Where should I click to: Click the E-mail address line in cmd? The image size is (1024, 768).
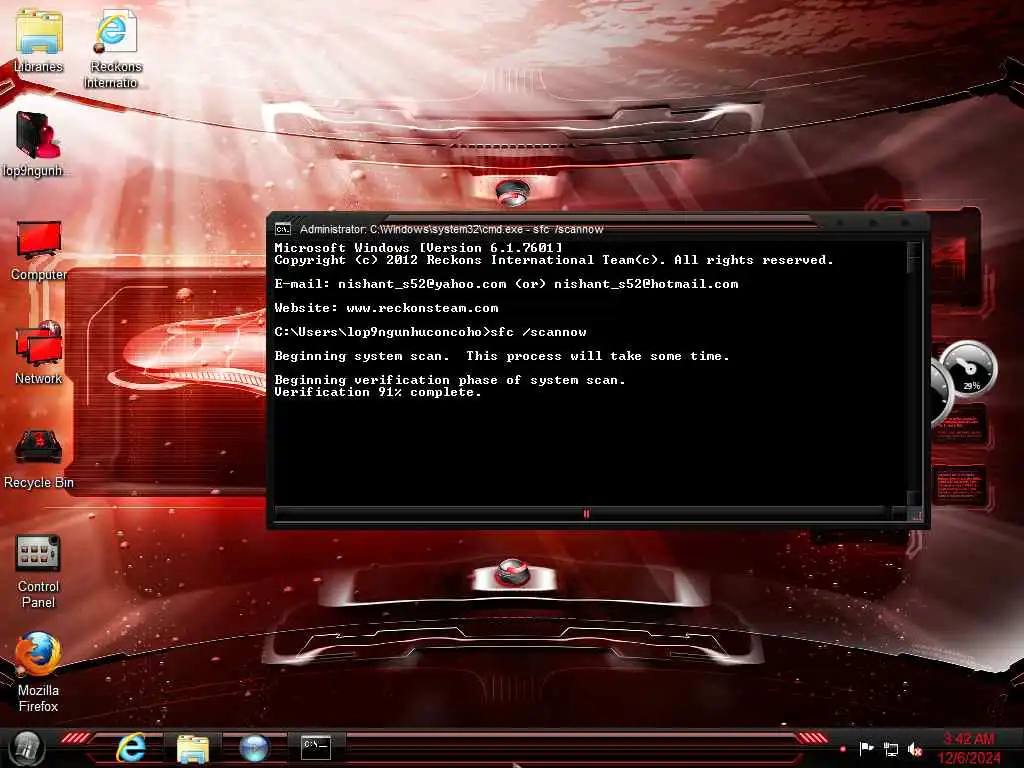pyautogui.click(x=506, y=283)
